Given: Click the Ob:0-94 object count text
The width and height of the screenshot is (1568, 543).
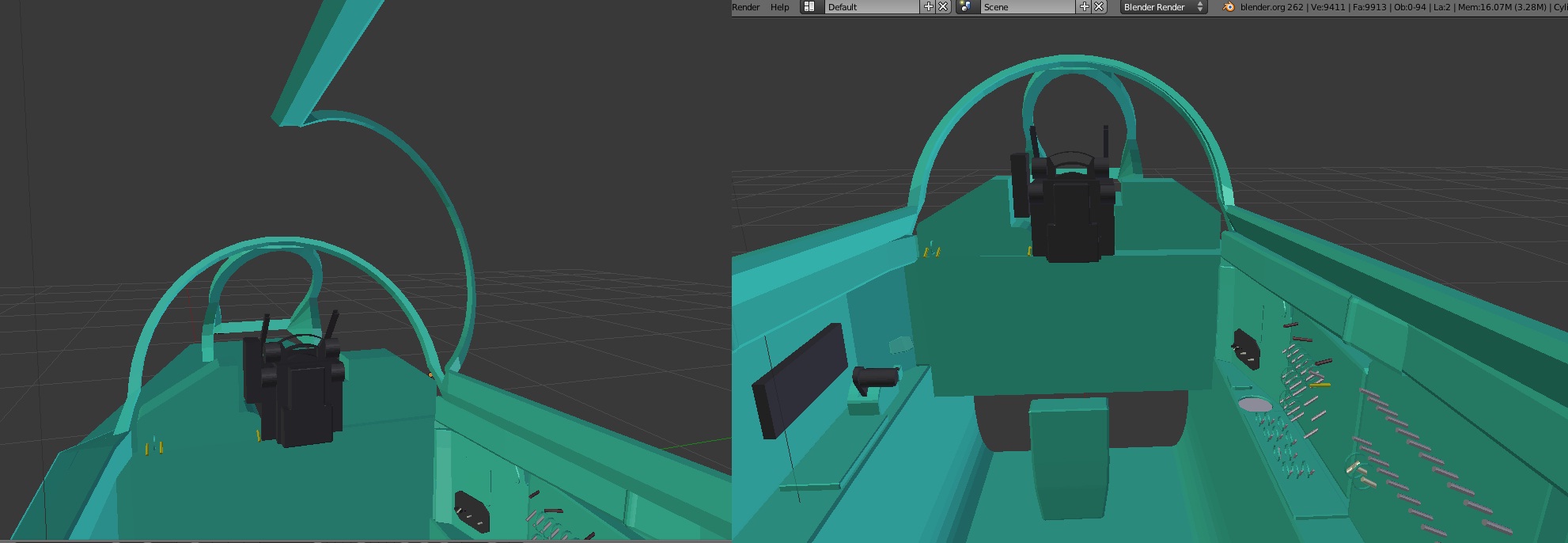Looking at the screenshot, I should (1411, 7).
